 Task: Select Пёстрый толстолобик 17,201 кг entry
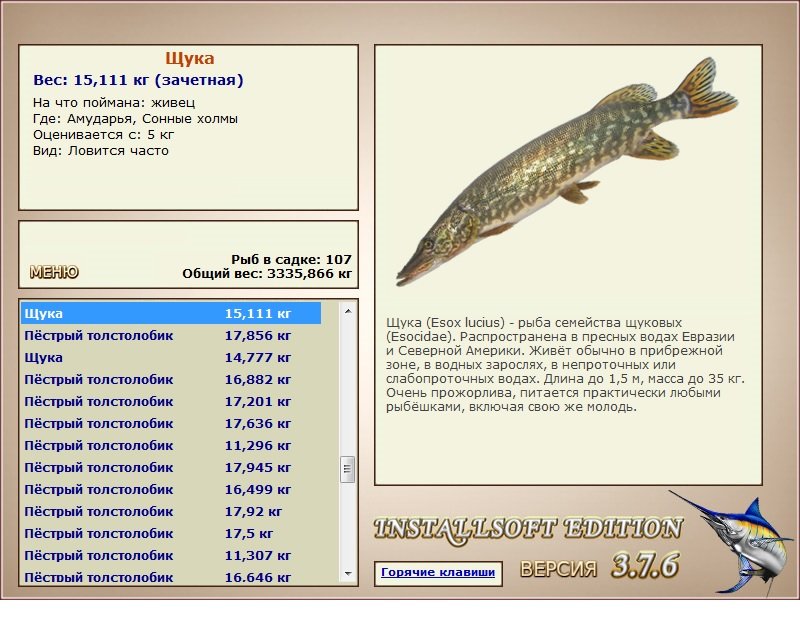click(171, 401)
